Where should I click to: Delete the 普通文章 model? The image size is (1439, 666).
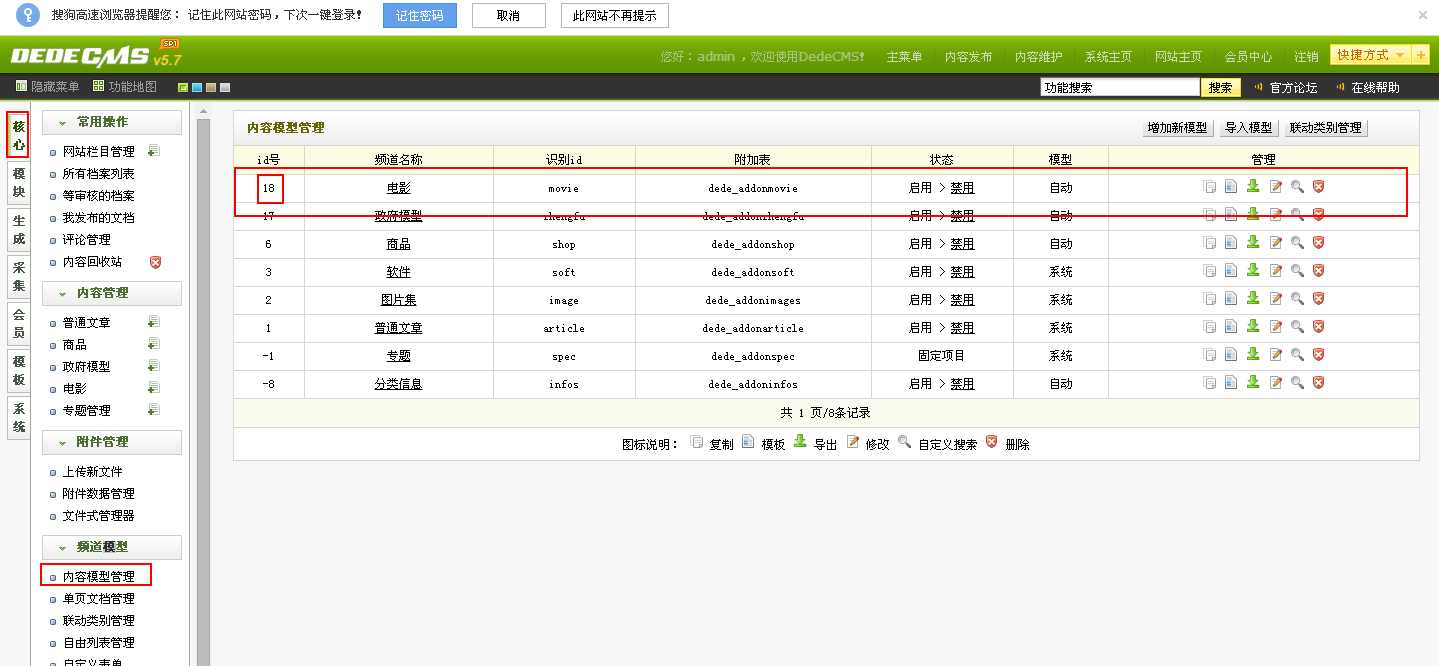click(x=1318, y=327)
